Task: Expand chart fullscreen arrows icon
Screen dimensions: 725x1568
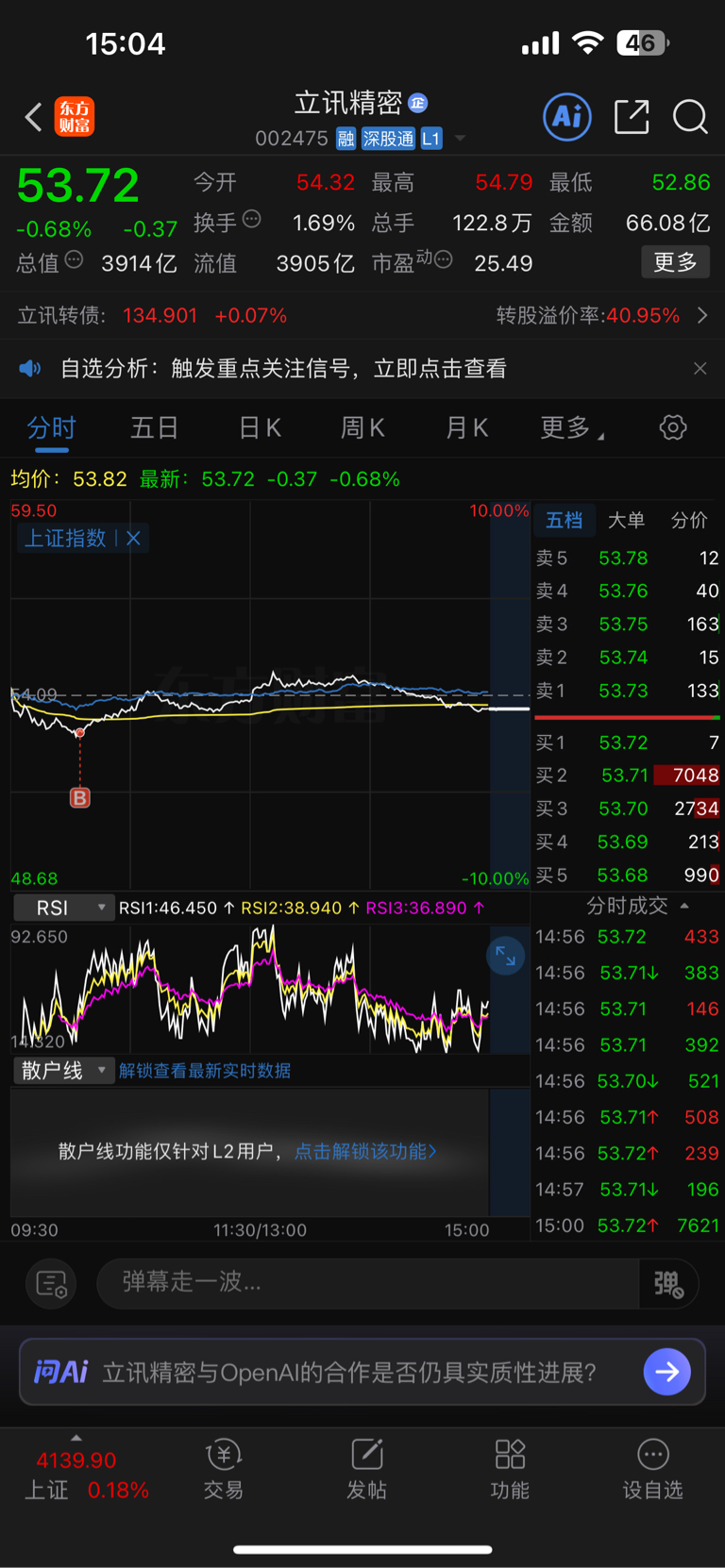Action: (506, 957)
